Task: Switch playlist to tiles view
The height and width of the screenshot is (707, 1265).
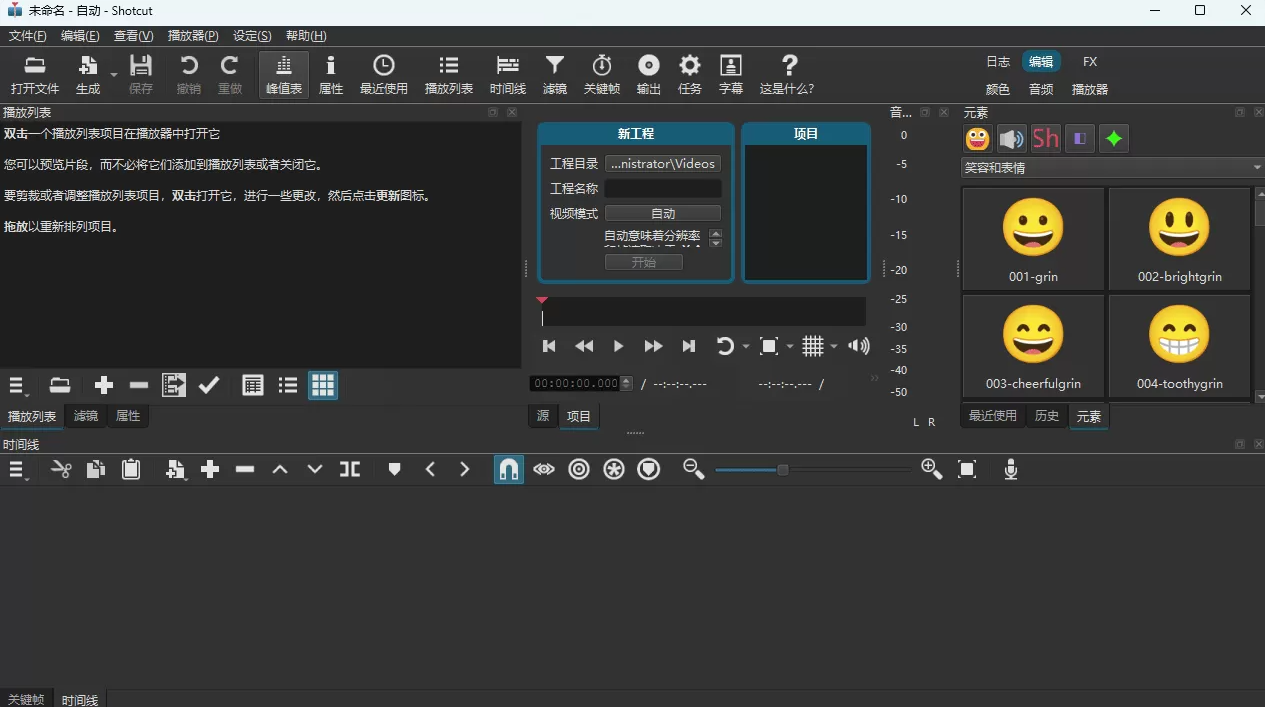Action: pyautogui.click(x=288, y=386)
